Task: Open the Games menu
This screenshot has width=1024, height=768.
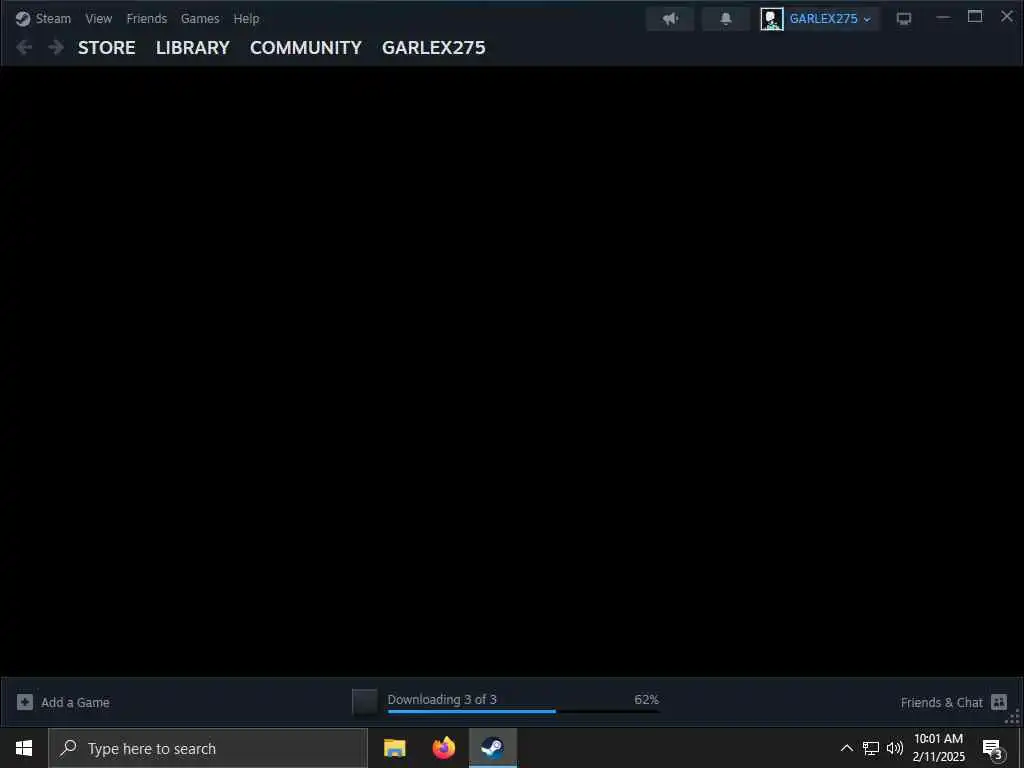Action: 200,19
